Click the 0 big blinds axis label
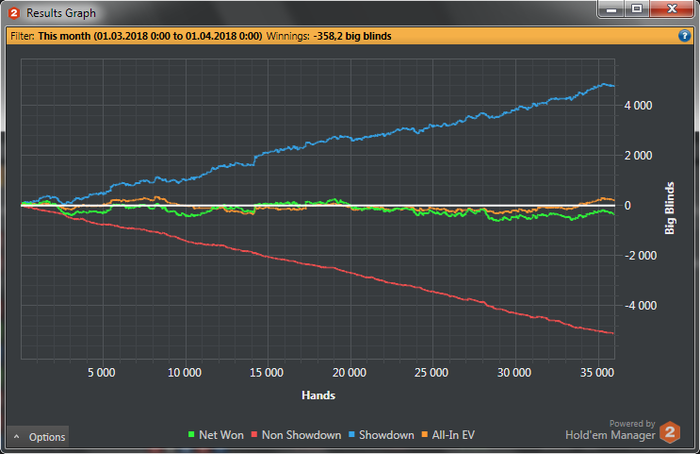The width and height of the screenshot is (700, 454). pyautogui.click(x=628, y=206)
